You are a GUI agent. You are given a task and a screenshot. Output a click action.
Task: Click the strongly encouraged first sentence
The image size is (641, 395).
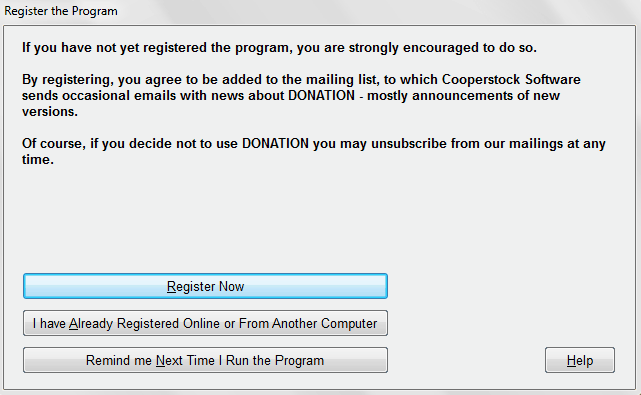pyautogui.click(x=279, y=47)
